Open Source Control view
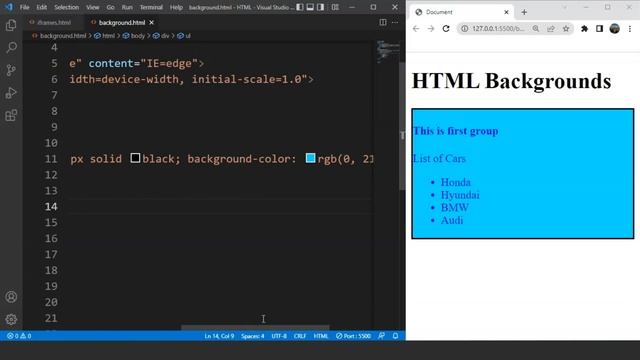 tap(11, 70)
